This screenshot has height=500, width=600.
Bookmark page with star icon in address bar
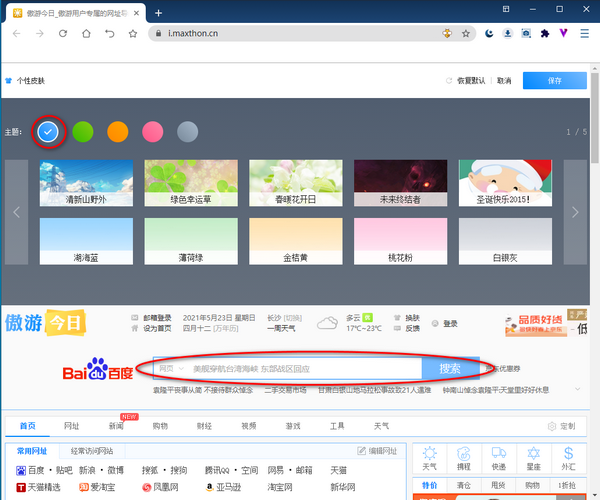point(466,33)
